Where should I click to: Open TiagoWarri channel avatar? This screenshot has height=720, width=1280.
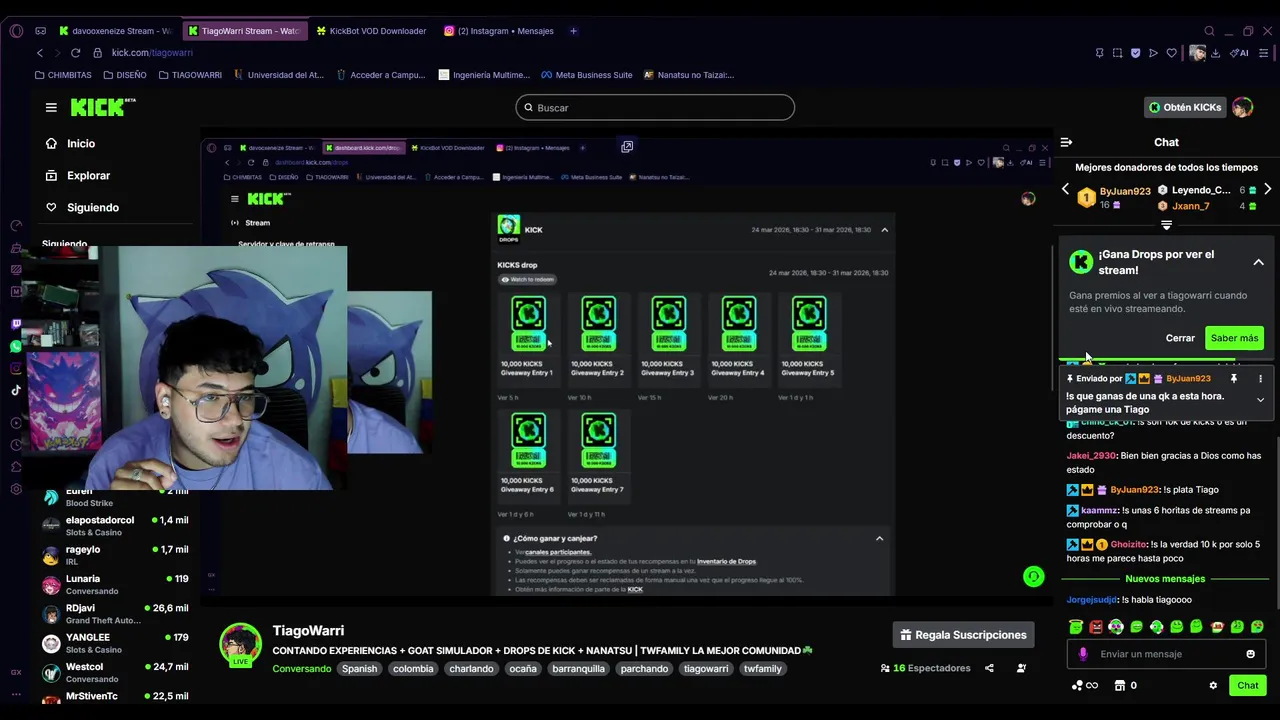[x=240, y=644]
